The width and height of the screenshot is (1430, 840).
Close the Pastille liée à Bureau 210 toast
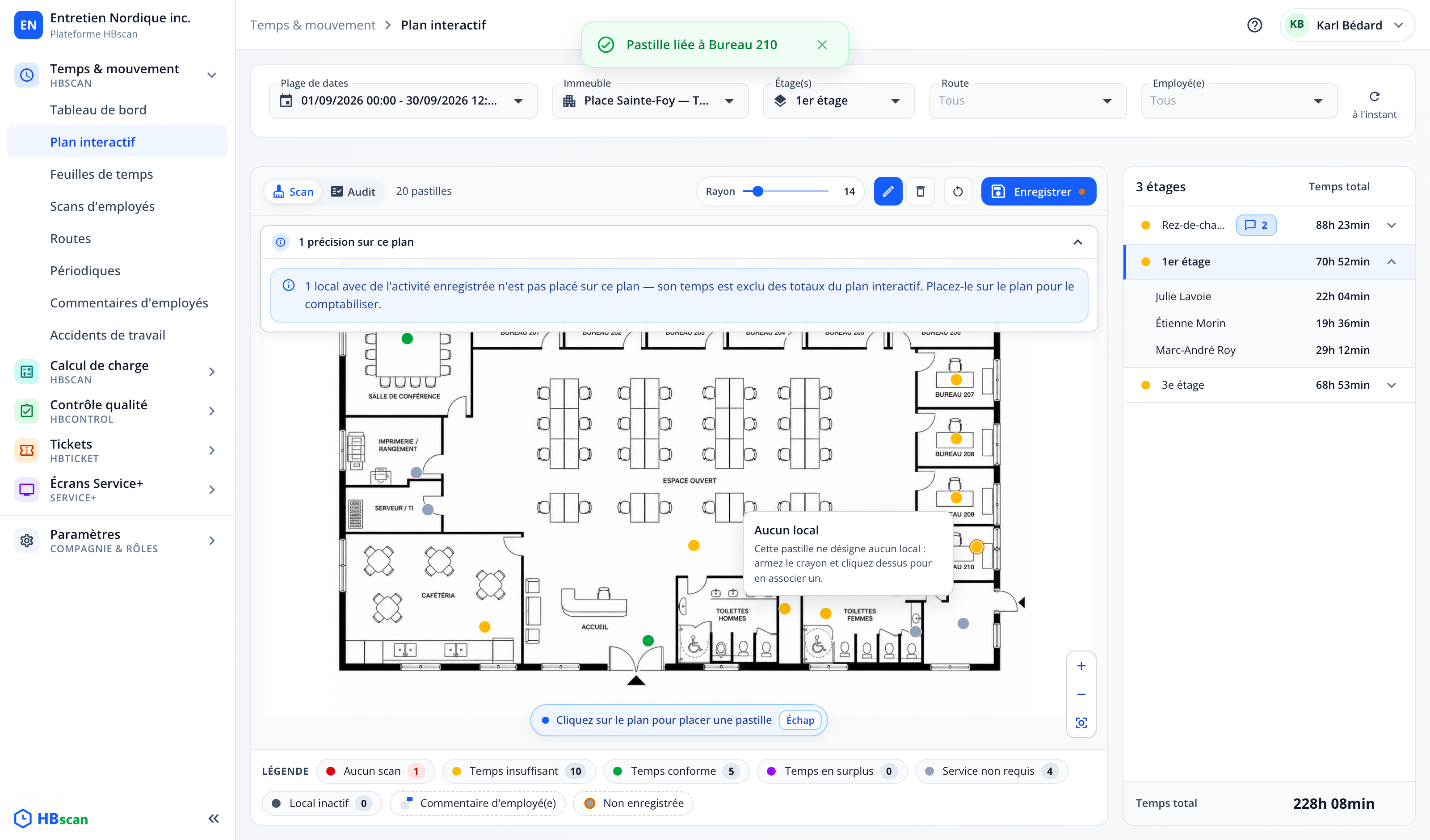pyautogui.click(x=822, y=45)
